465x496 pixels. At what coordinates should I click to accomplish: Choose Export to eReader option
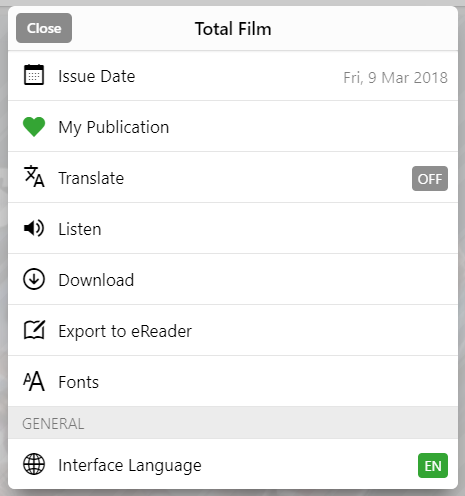click(x=233, y=330)
